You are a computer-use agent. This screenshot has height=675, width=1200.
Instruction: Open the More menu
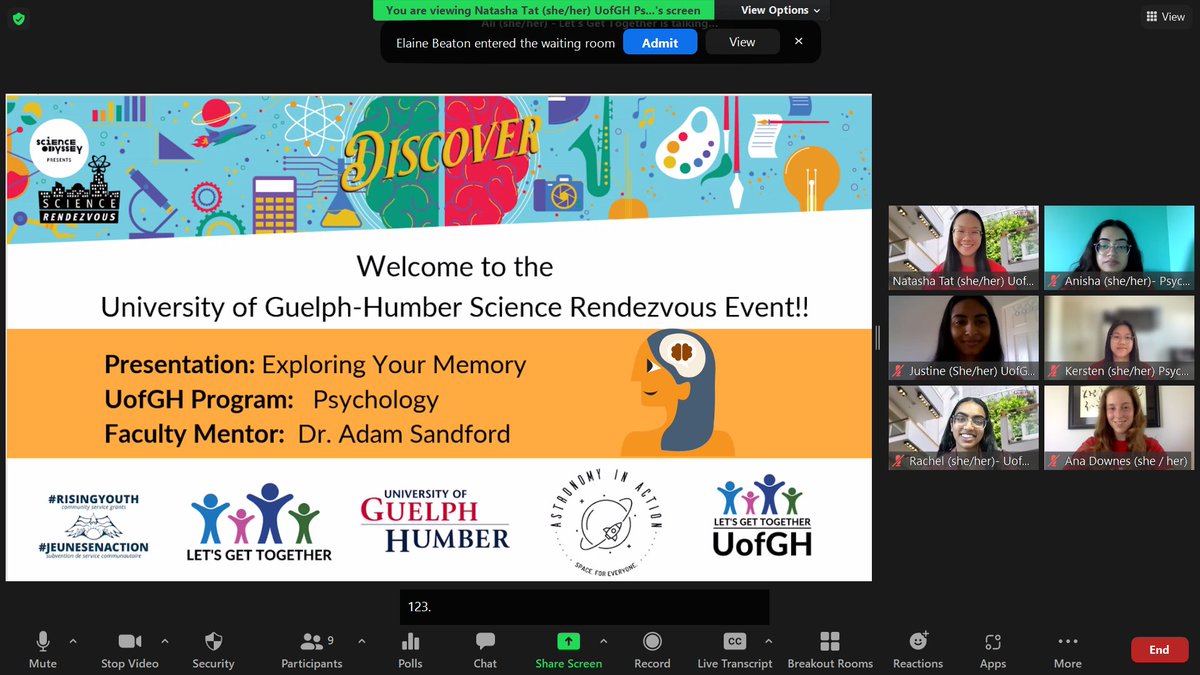(x=1066, y=649)
